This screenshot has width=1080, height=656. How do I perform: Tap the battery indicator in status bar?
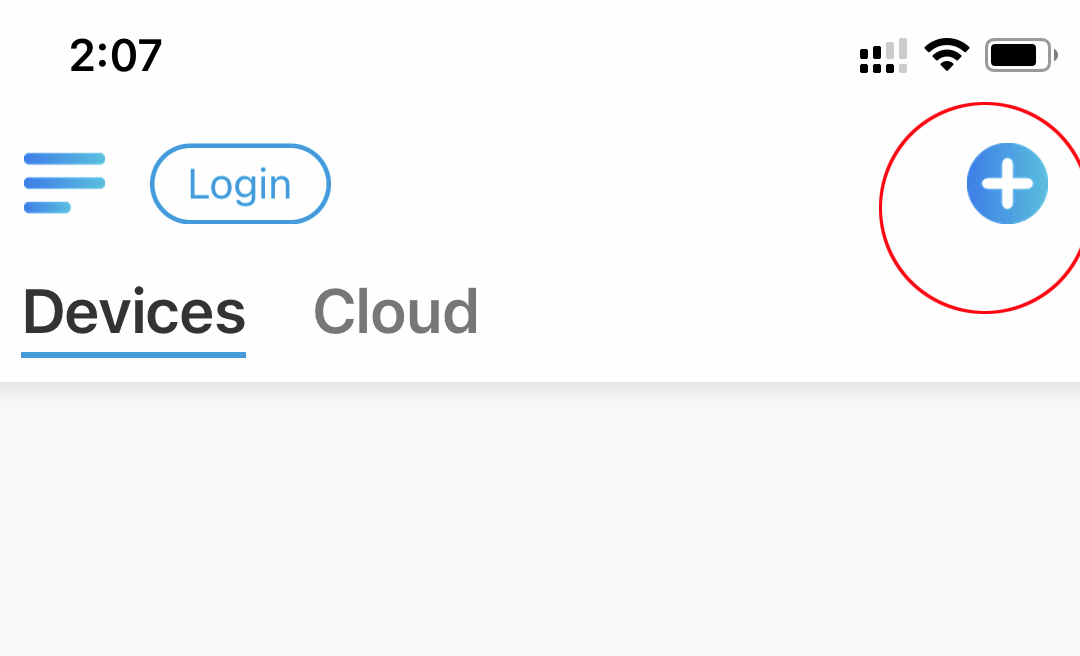(x=1021, y=55)
